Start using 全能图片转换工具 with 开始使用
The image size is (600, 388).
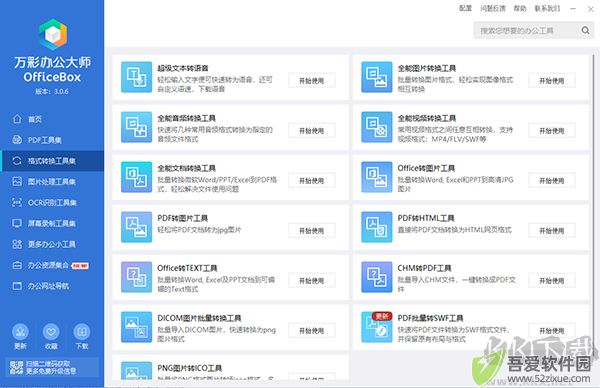(x=552, y=81)
